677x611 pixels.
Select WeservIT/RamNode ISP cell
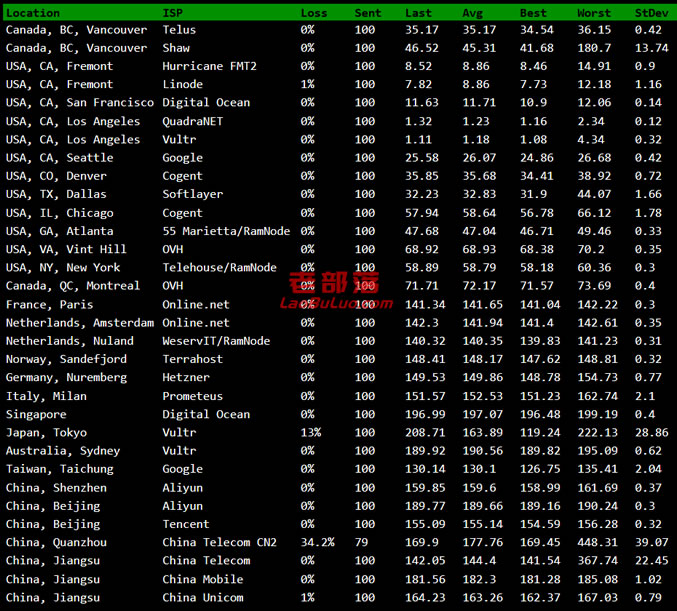(216, 341)
